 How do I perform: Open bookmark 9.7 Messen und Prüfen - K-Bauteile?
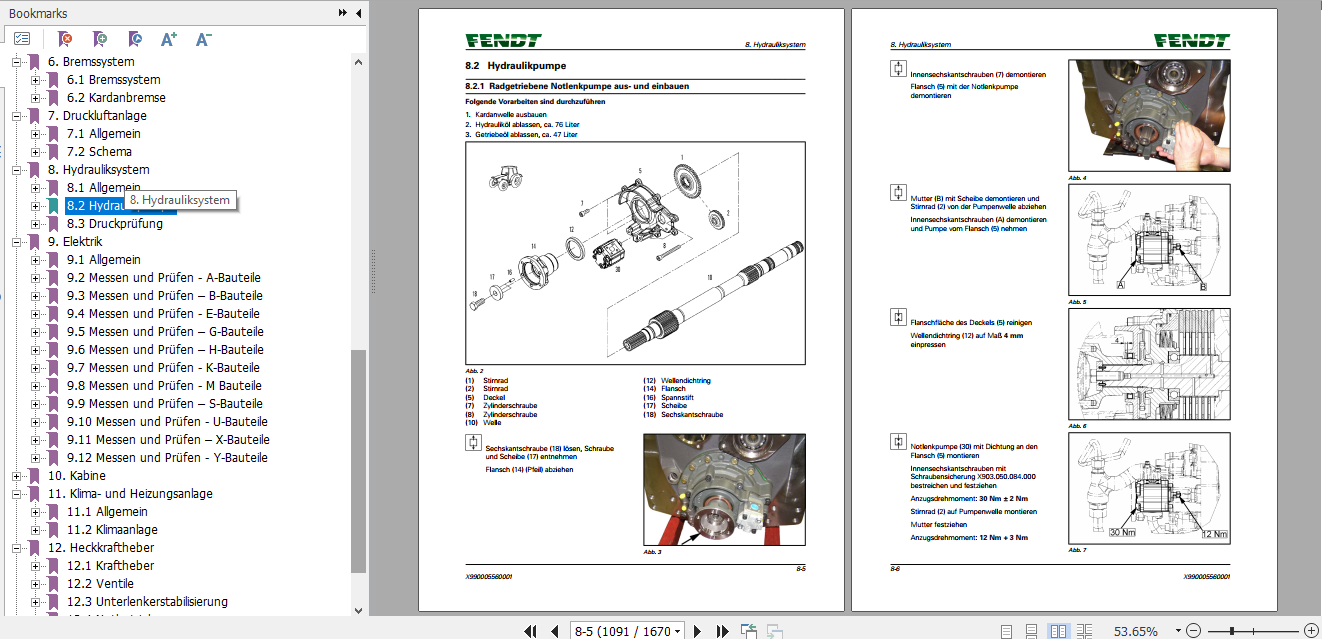click(165, 368)
